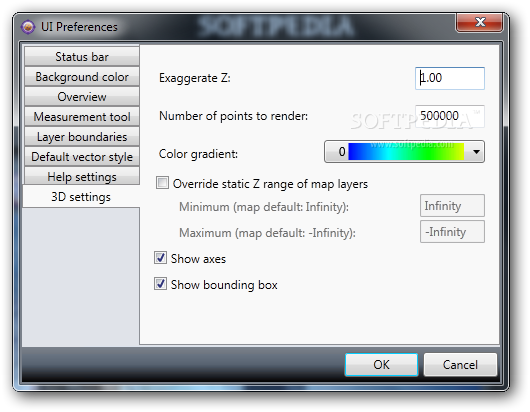Image resolution: width=530 pixels, height=412 pixels.
Task: Click the UI Preferences title bar app icon
Action: click(28, 27)
